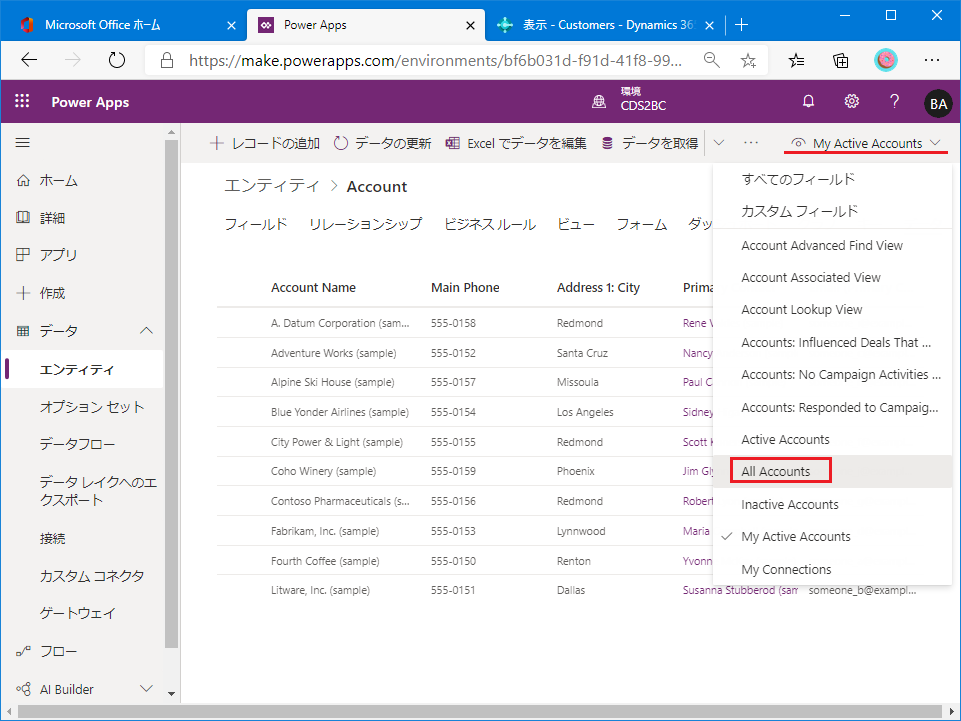961x721 pixels.
Task: Open the help question mark icon
Action: pyautogui.click(x=894, y=102)
